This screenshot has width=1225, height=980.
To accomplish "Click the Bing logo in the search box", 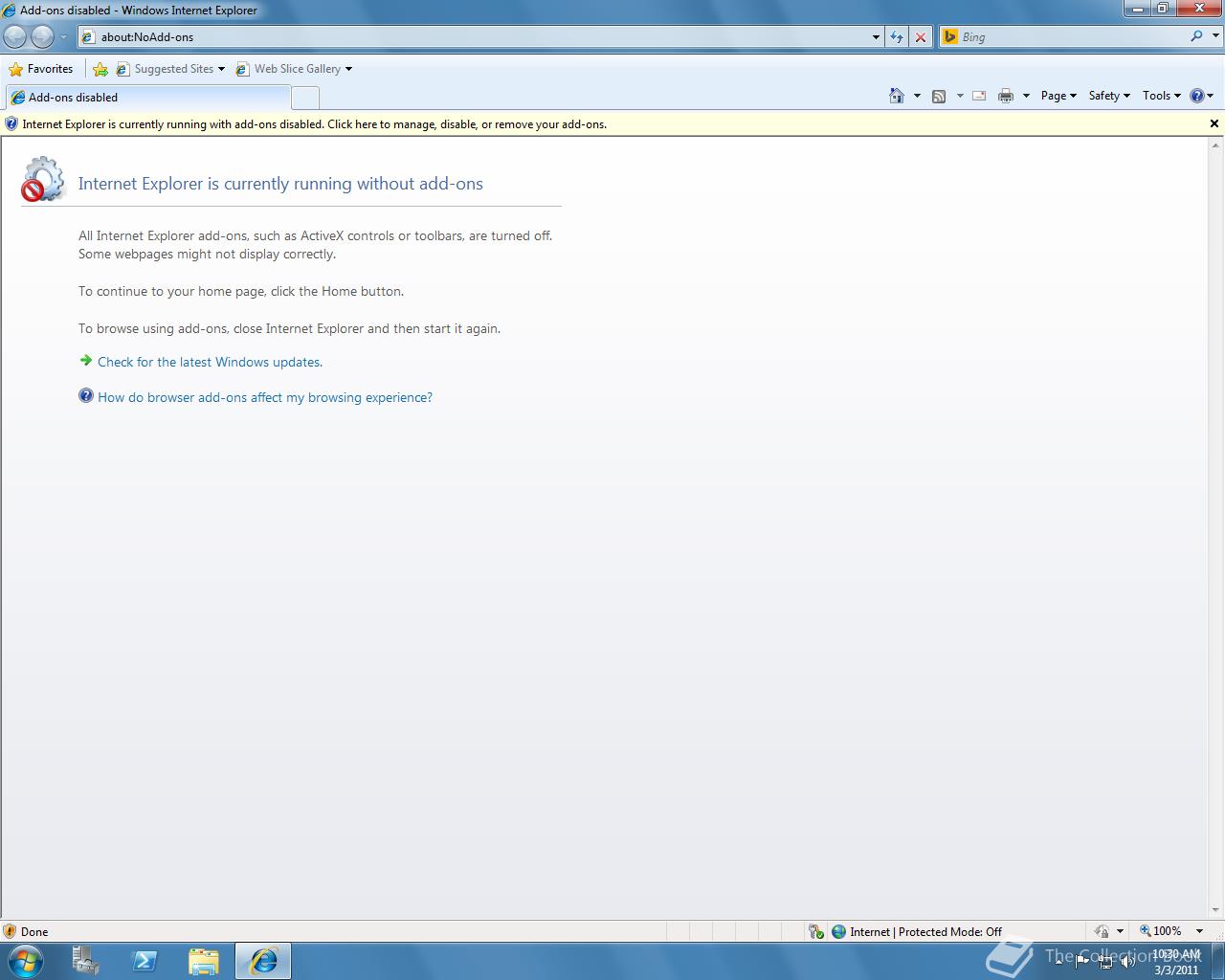I will [x=950, y=36].
